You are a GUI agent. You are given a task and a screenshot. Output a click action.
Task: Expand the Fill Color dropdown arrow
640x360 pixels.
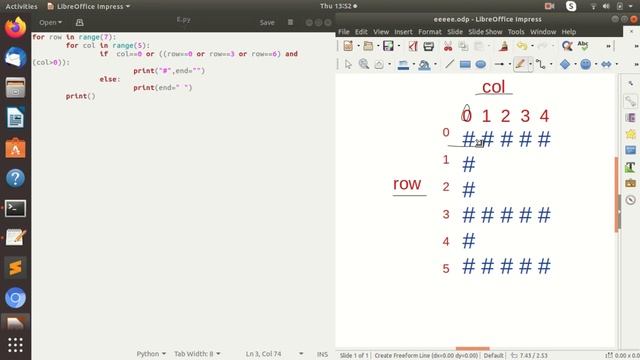coord(435,64)
